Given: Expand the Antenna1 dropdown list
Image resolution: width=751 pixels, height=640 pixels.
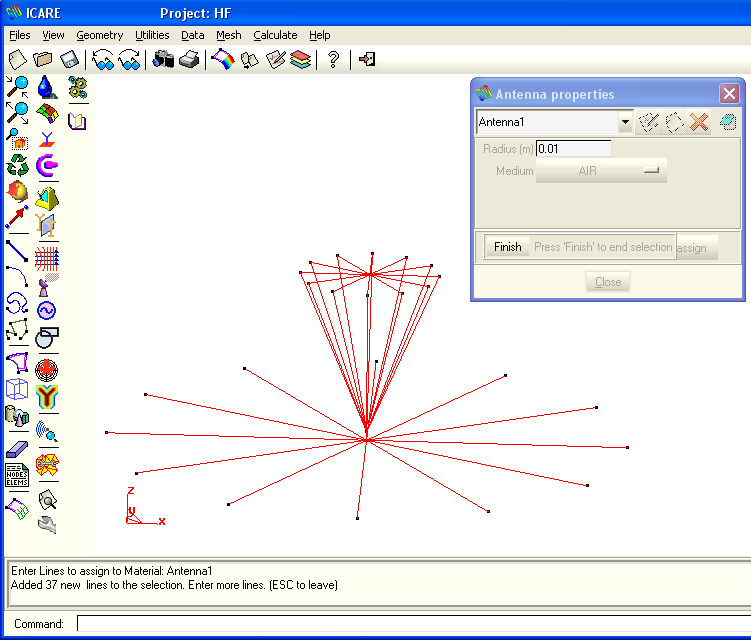Looking at the screenshot, I should pos(625,122).
